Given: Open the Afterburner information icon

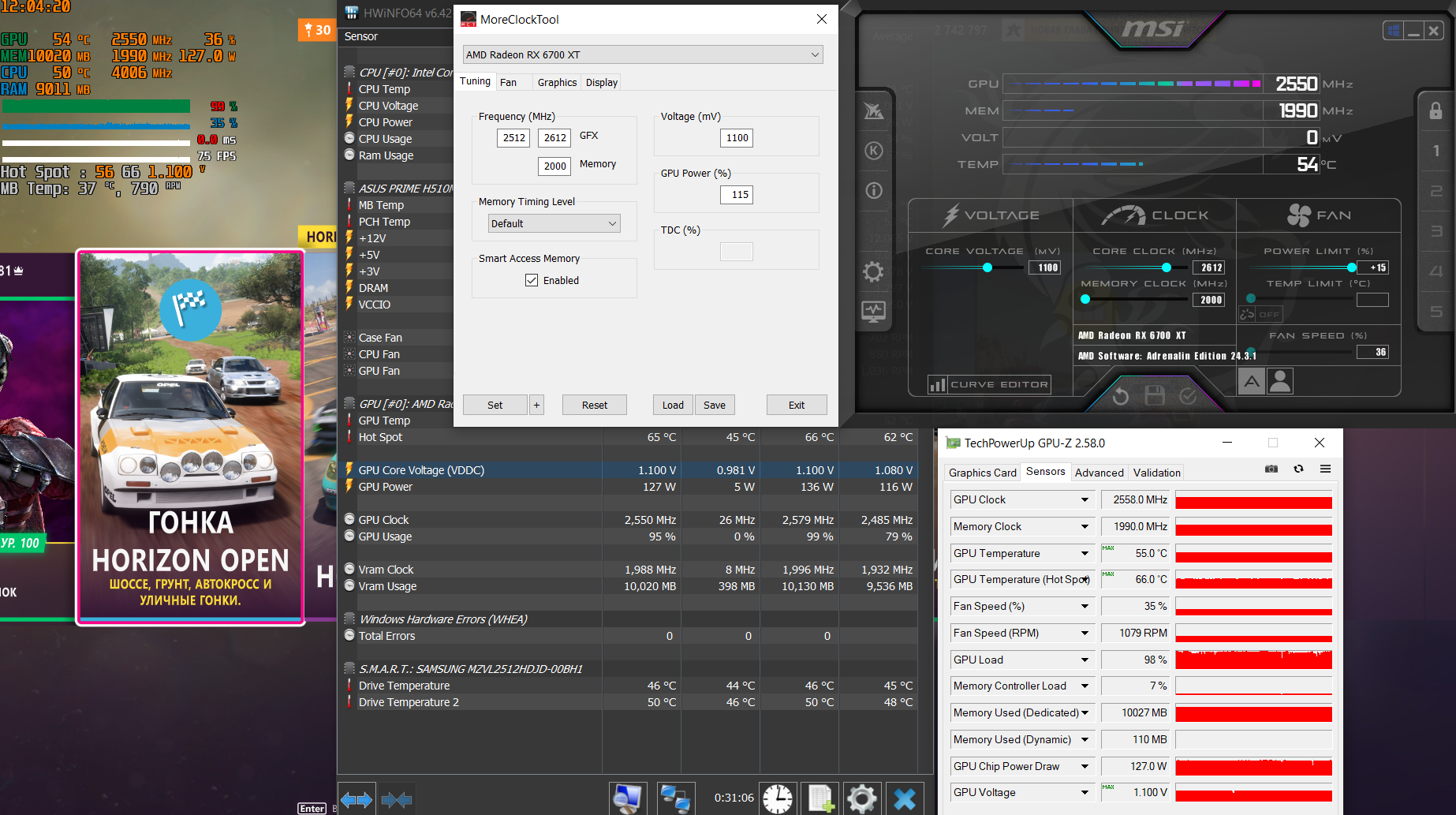Looking at the screenshot, I should point(874,190).
